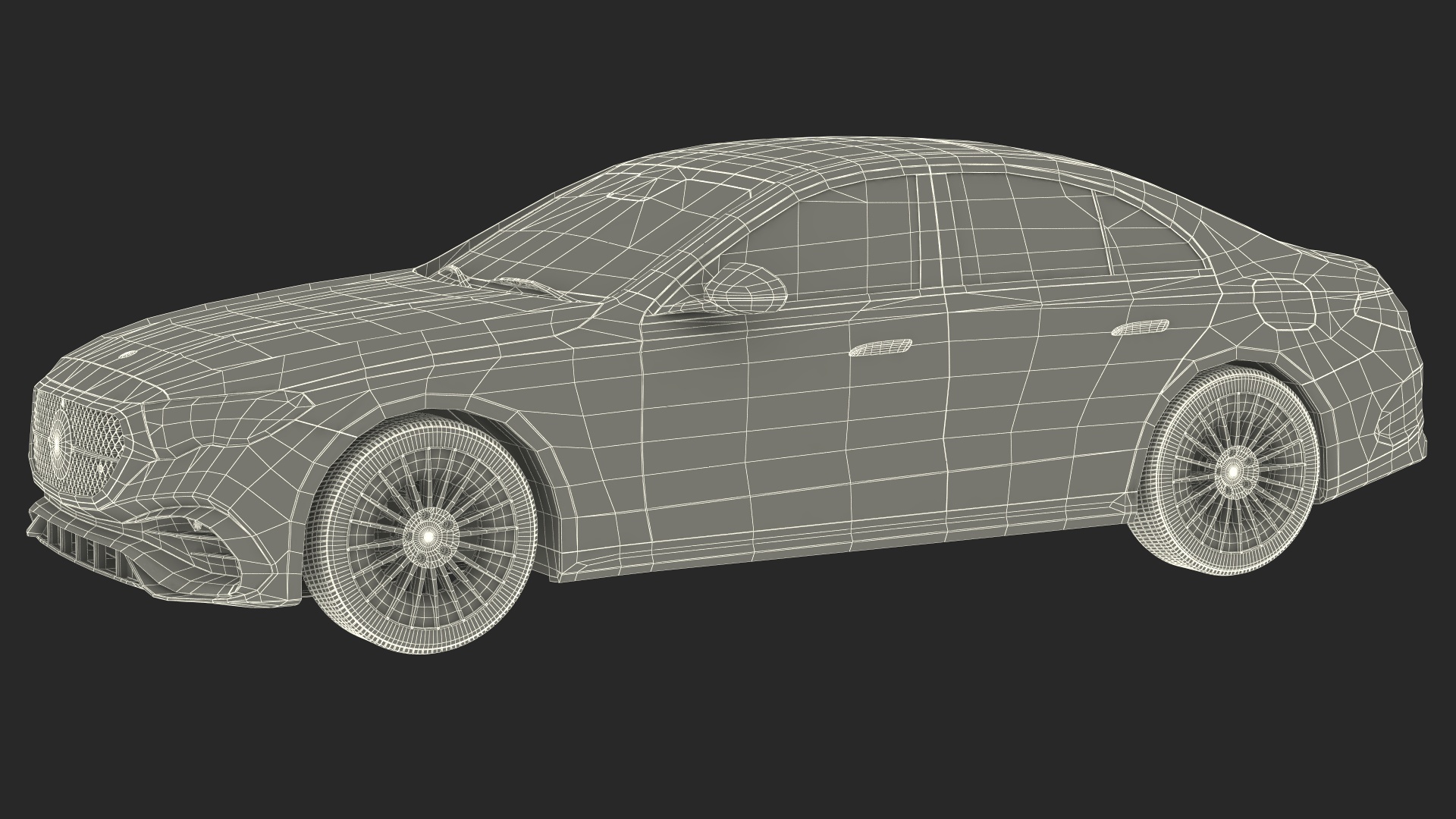This screenshot has height=819, width=1456.
Task: Click the front door handle
Action: pyautogui.click(x=880, y=348)
